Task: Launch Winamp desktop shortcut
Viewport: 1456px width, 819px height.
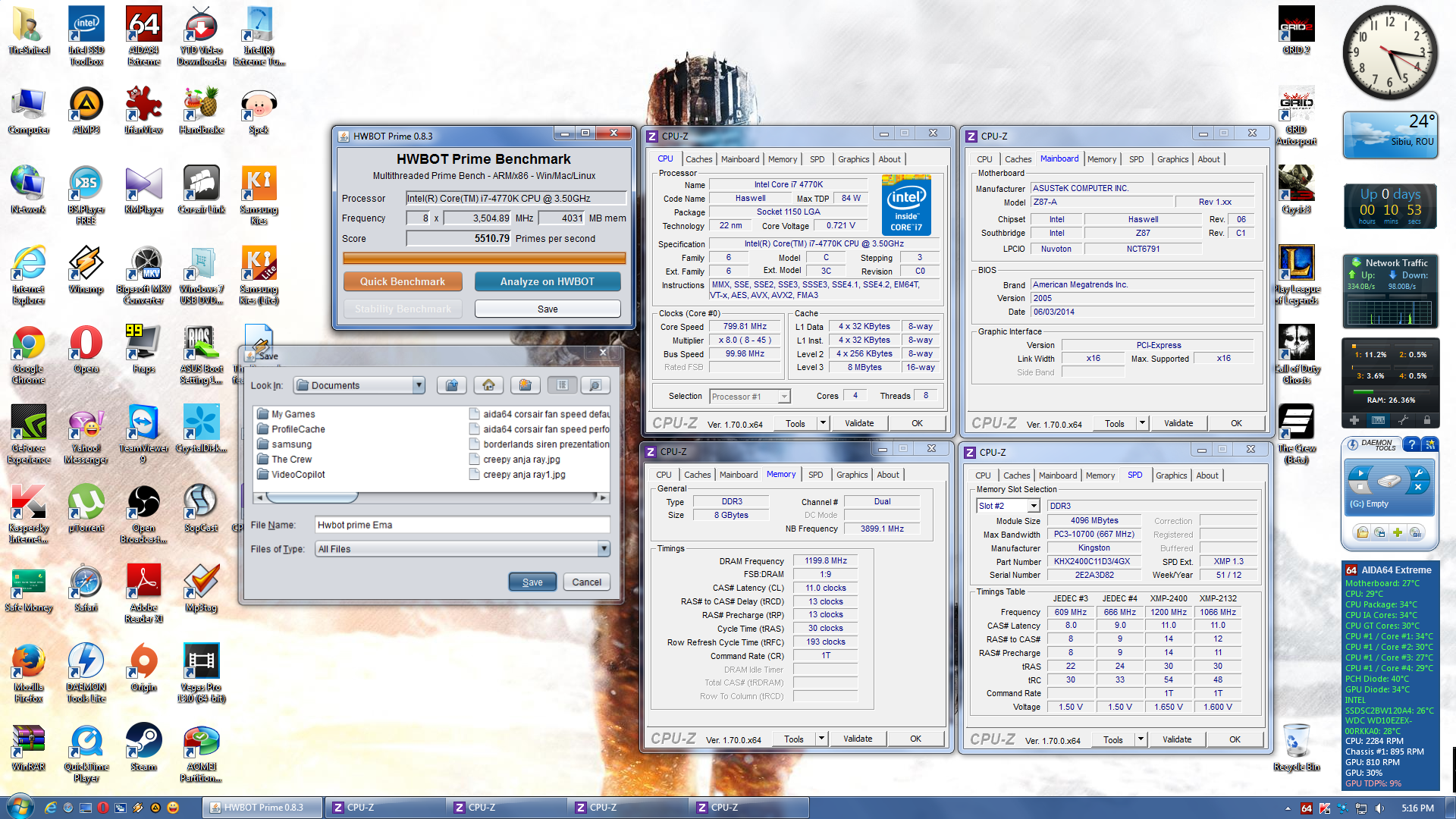Action: coord(86,269)
